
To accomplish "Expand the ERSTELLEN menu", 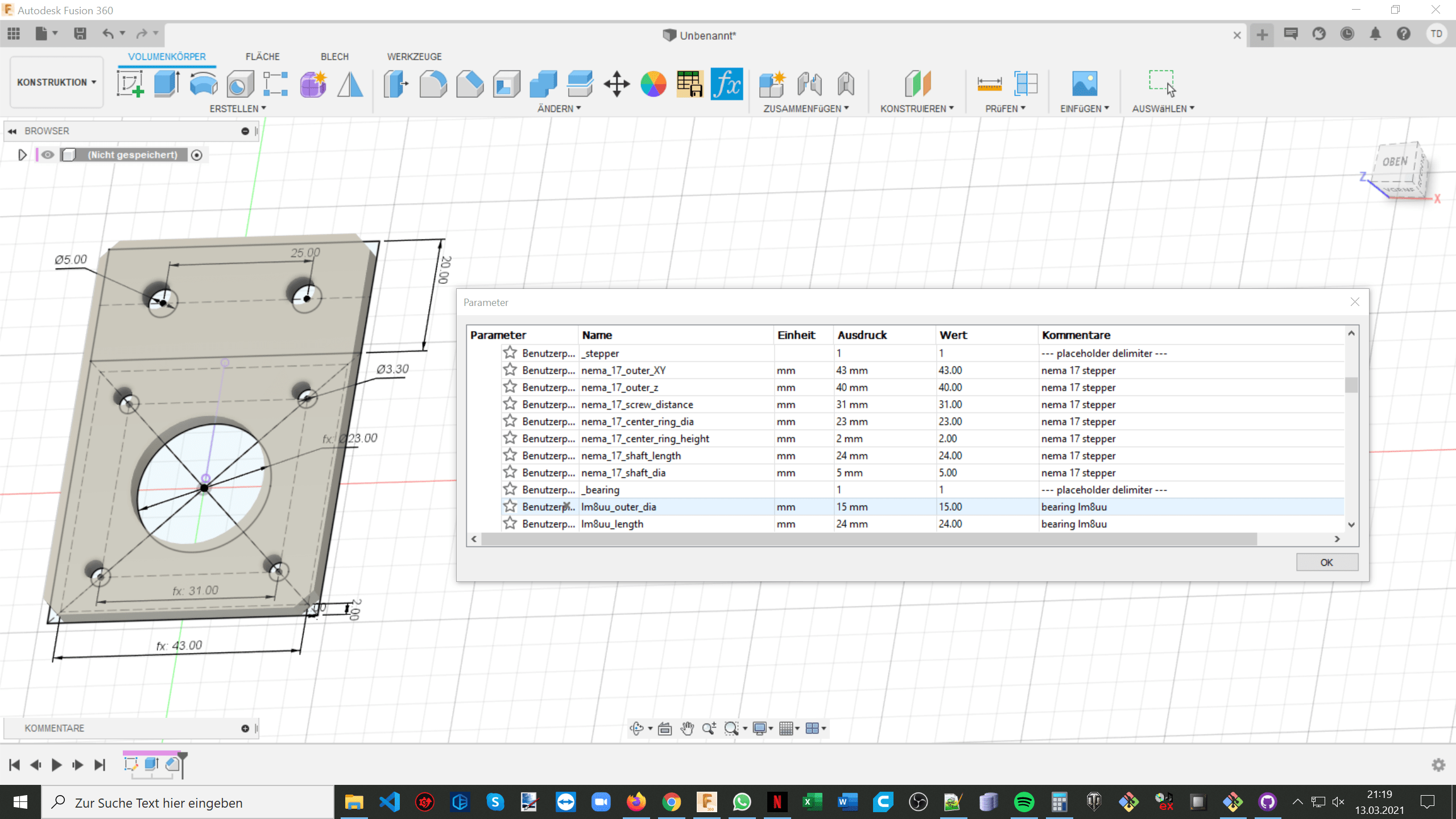I will (237, 109).
